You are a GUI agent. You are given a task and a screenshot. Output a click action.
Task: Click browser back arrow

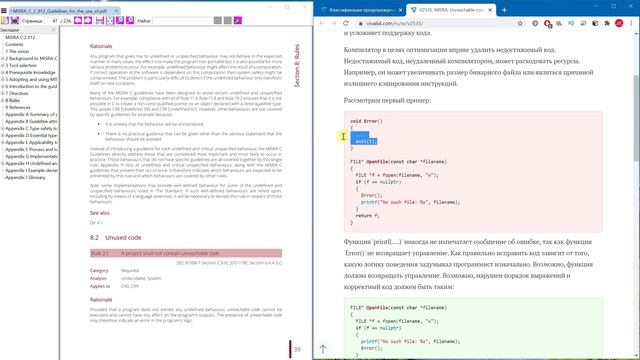click(322, 23)
